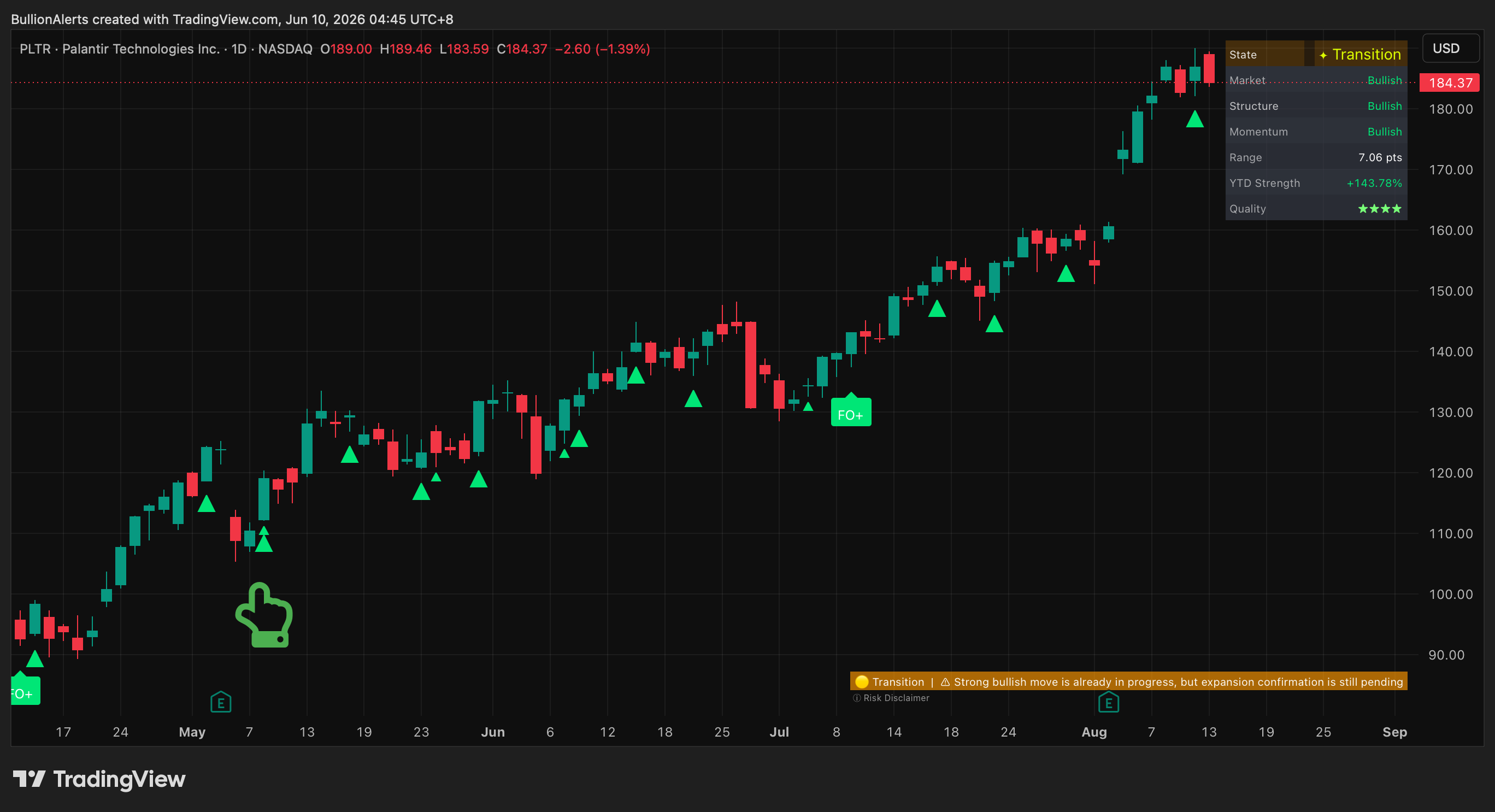The image size is (1495, 812).
Task: Click the NASDAQ exchange label
Action: click(285, 49)
